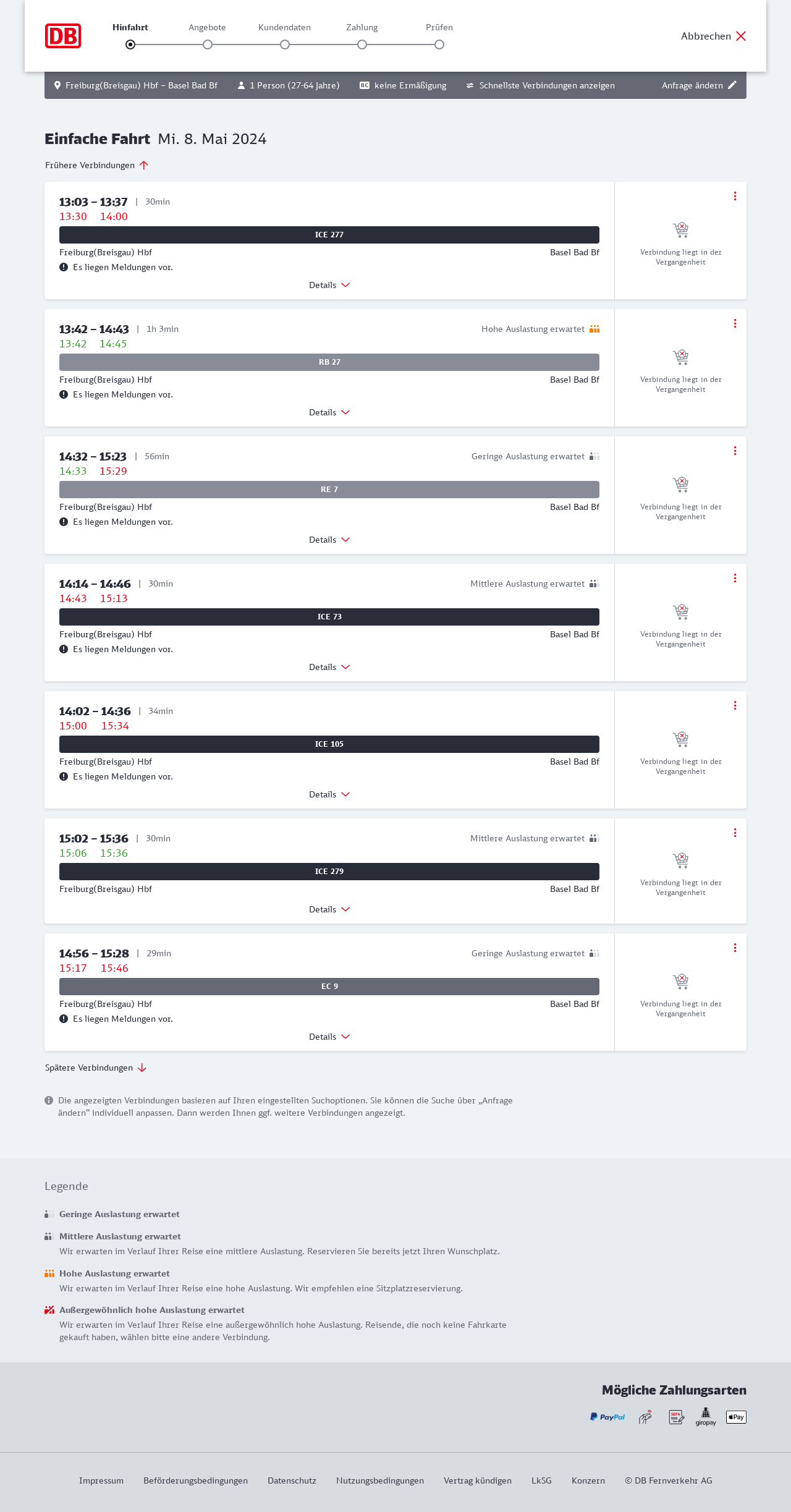791x1512 pixels.
Task: Click the PayPal payment logo
Action: tap(607, 1417)
